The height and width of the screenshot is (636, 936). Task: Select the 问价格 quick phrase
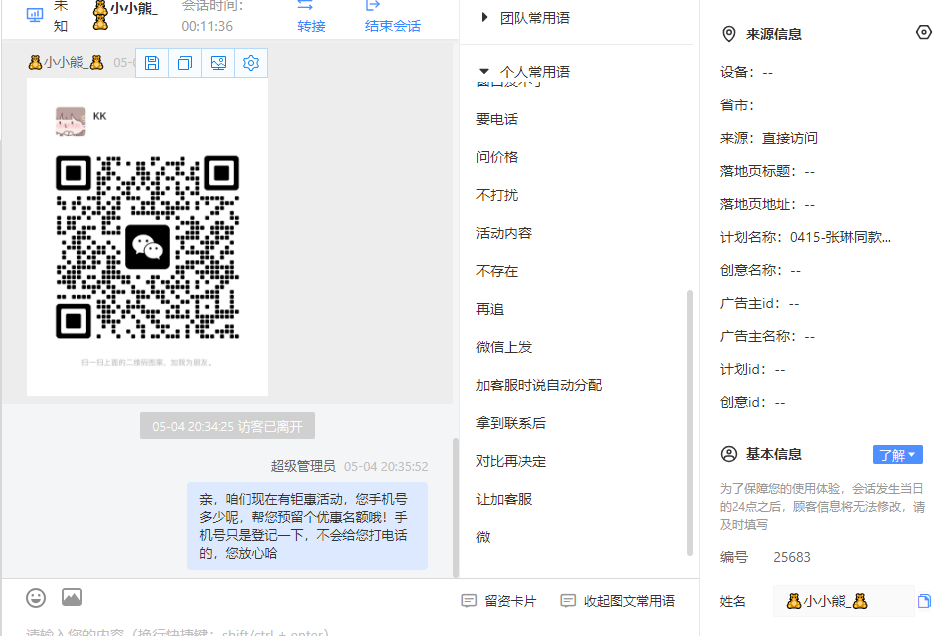tap(497, 157)
